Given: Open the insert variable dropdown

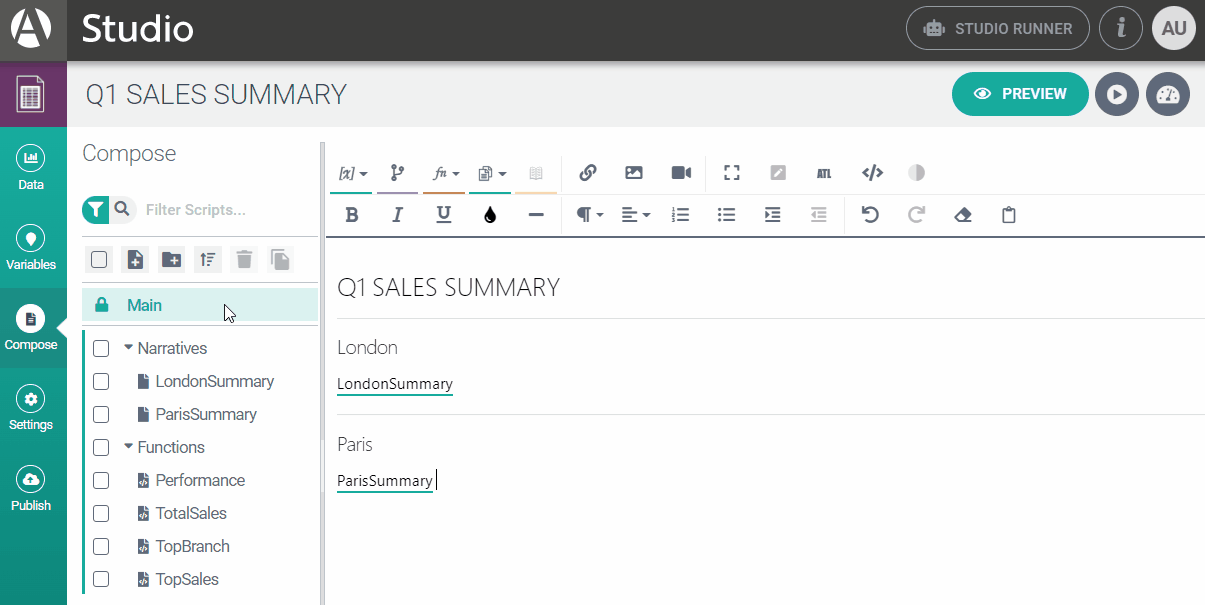Looking at the screenshot, I should click(x=353, y=173).
